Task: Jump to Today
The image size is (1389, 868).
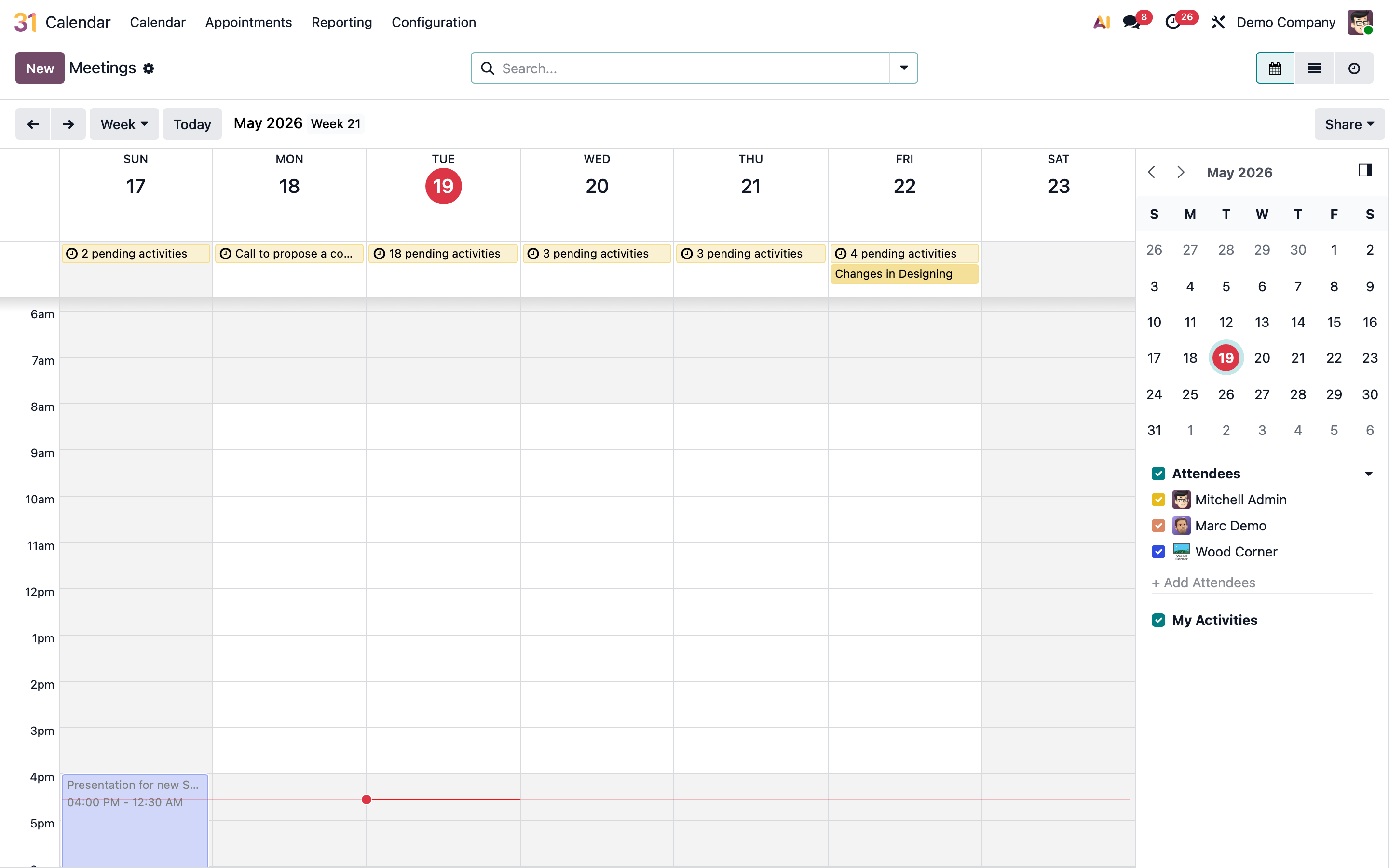Action: [x=192, y=124]
